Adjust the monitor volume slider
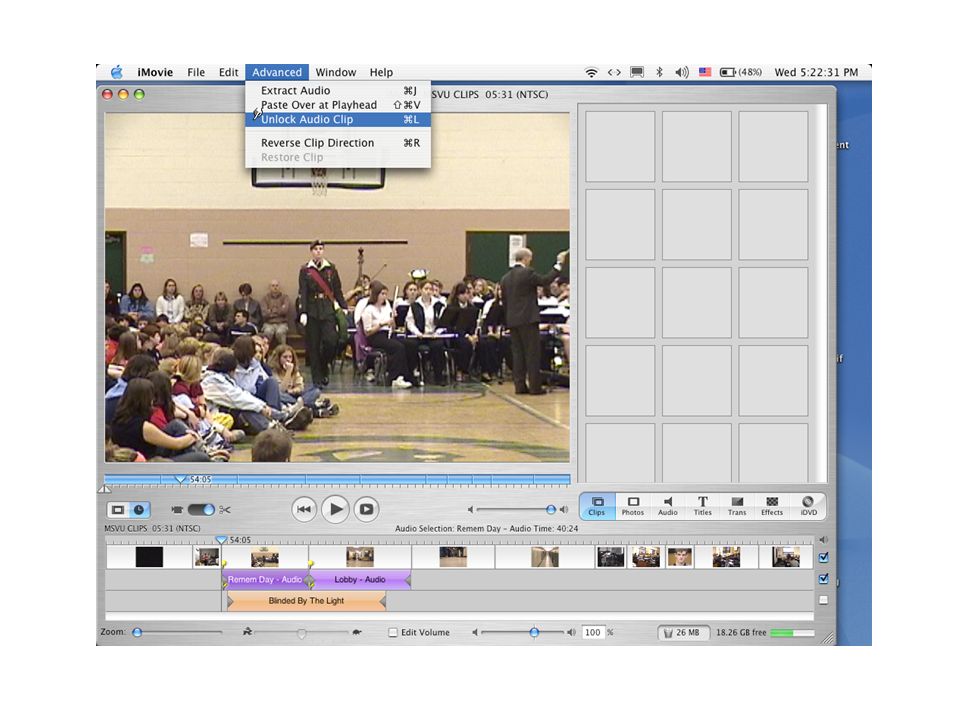The height and width of the screenshot is (720, 960). 550,509
